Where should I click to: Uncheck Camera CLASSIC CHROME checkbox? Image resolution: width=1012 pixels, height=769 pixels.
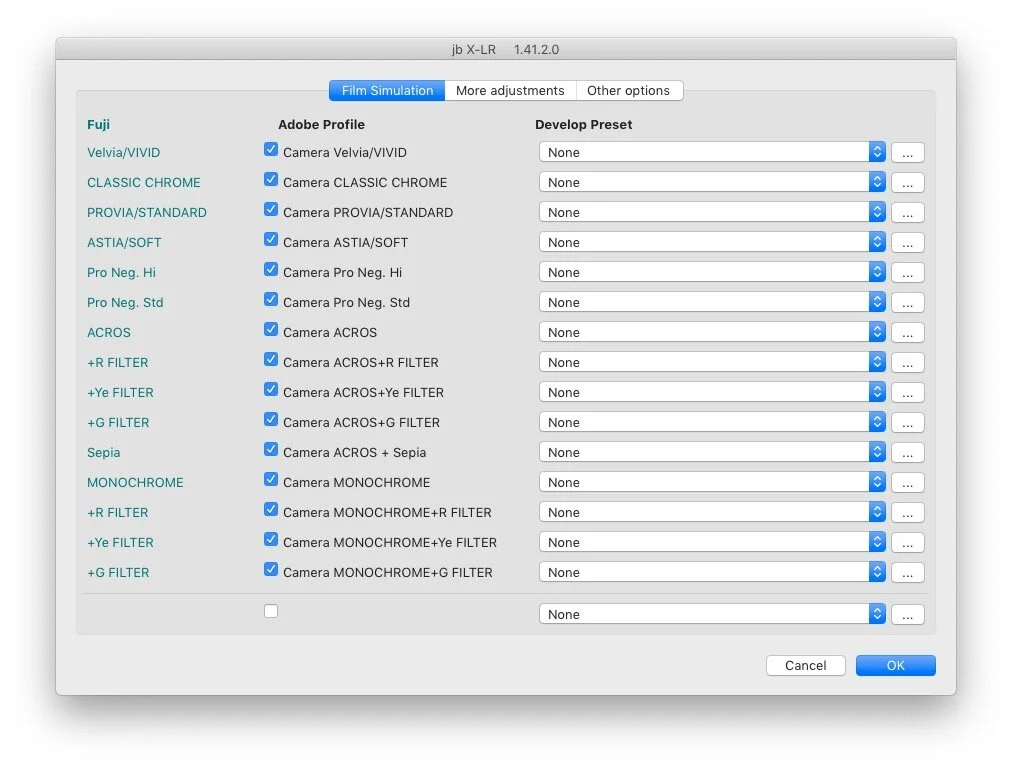pos(271,179)
